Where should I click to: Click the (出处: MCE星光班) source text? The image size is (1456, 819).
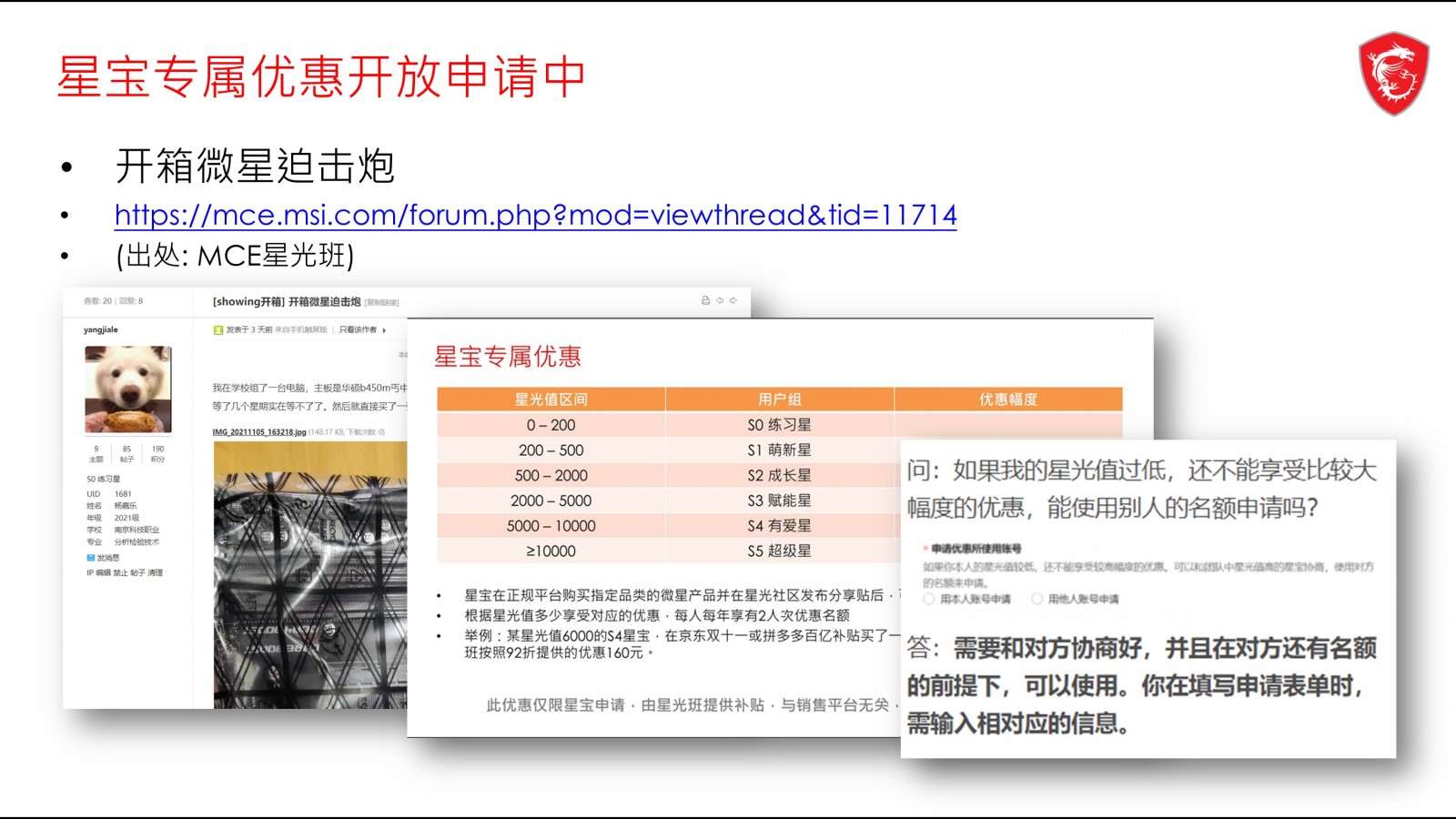[x=235, y=256]
